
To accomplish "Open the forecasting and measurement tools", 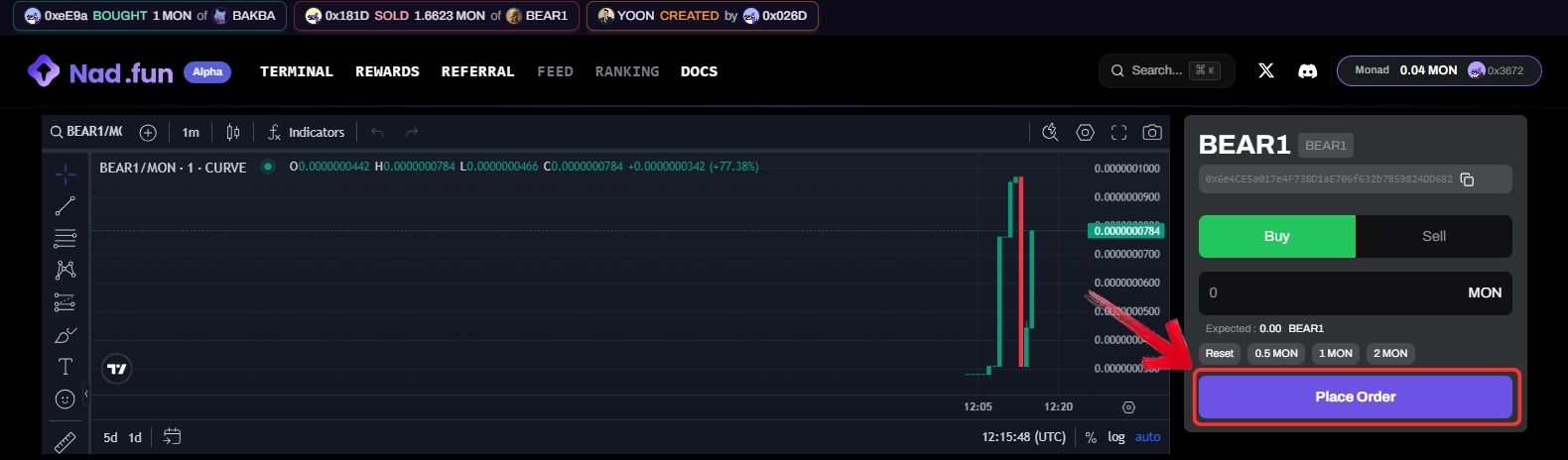I will 65,302.
